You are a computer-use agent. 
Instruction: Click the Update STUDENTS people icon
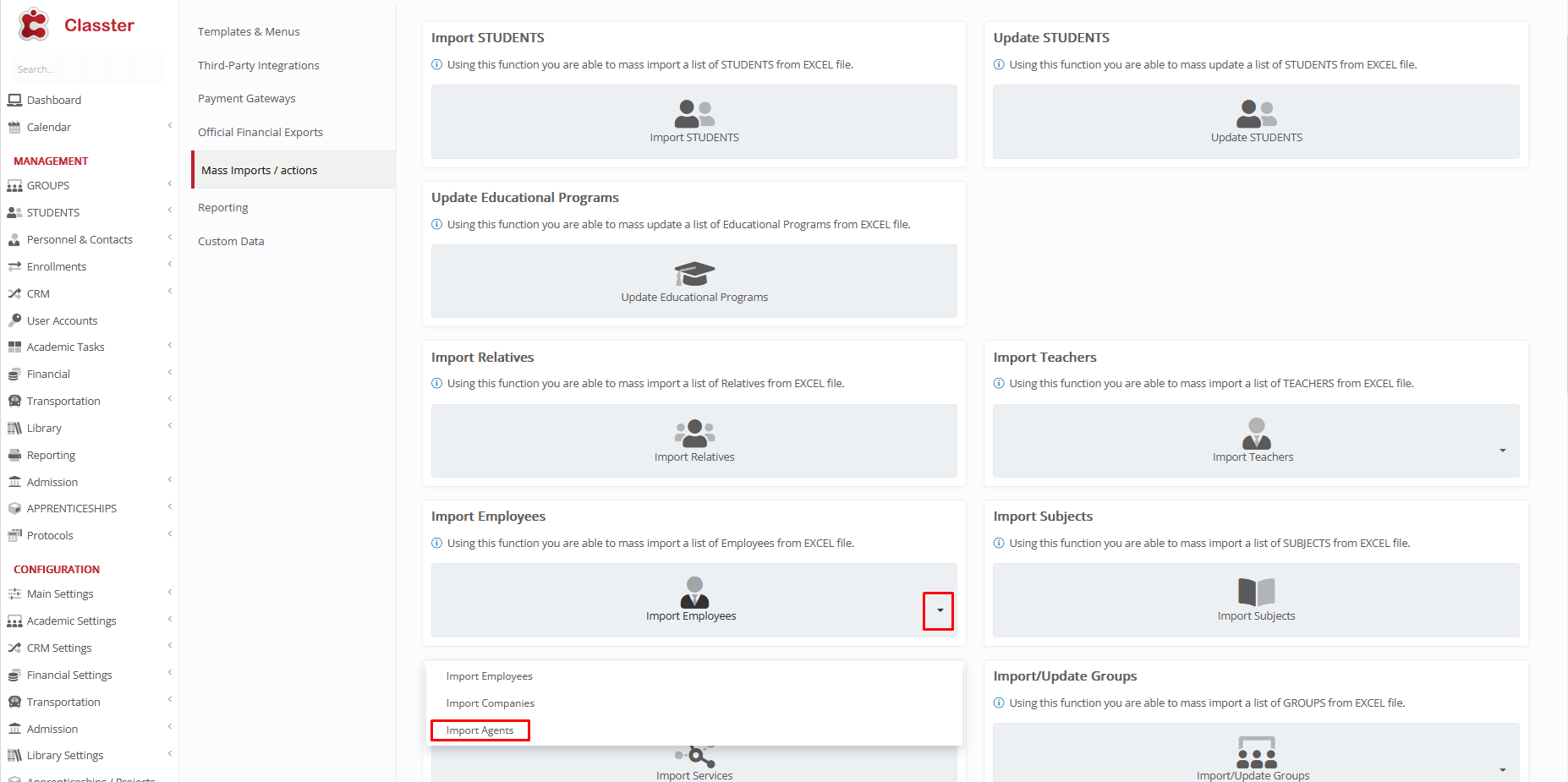[x=1256, y=113]
